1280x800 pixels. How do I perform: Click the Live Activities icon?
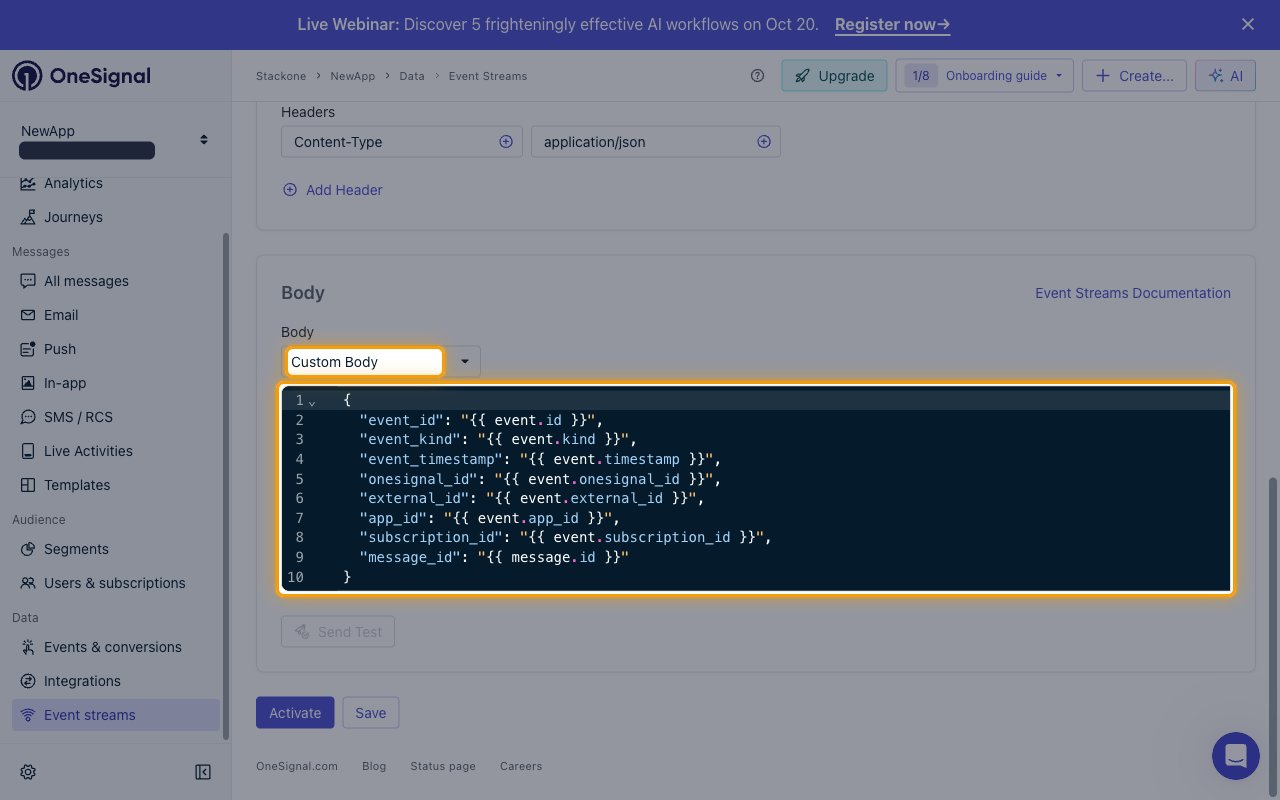(x=28, y=451)
